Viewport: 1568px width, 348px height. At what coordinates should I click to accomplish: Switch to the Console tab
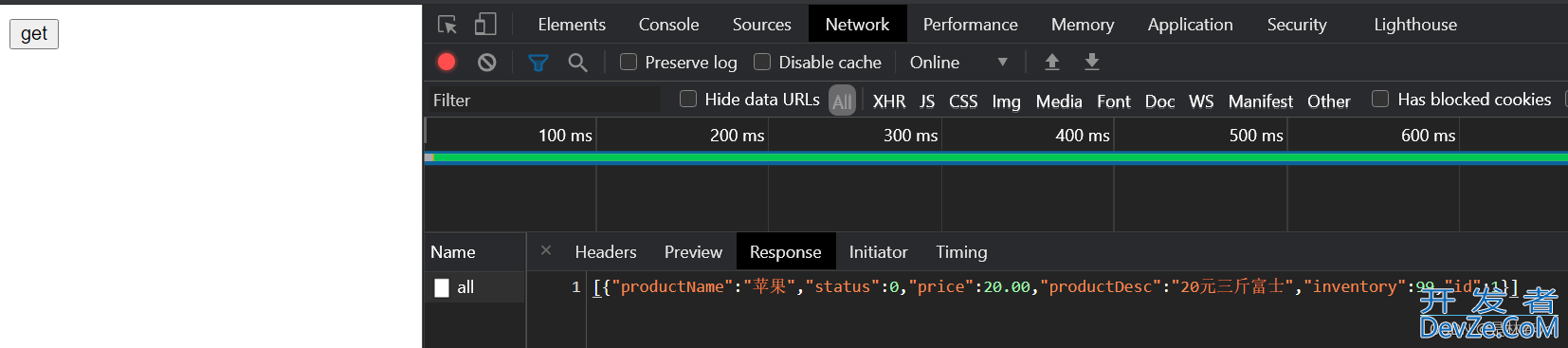668,25
